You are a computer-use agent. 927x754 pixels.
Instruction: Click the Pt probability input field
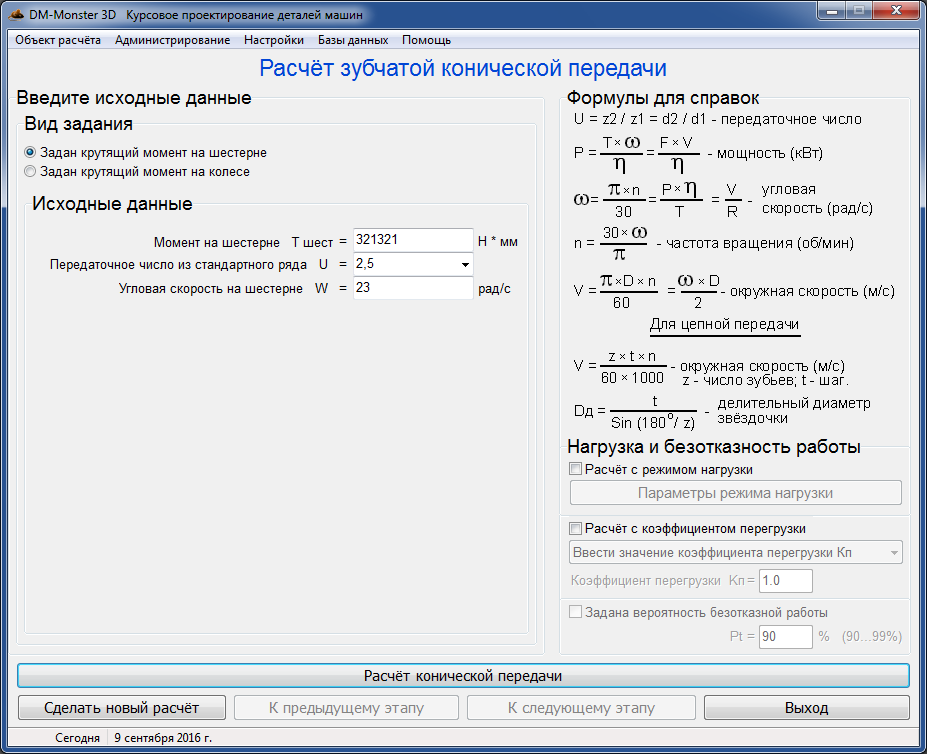786,637
